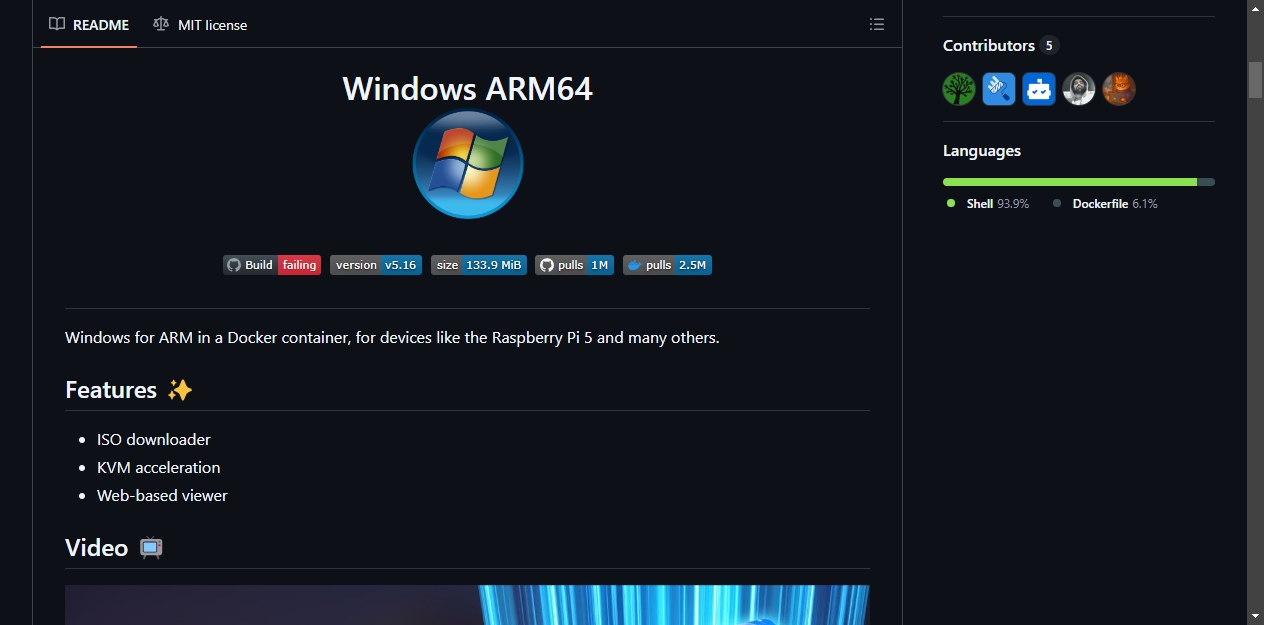The width and height of the screenshot is (1264, 625).
Task: Click the page vertical scrollbar thumb
Action: [x=1255, y=80]
